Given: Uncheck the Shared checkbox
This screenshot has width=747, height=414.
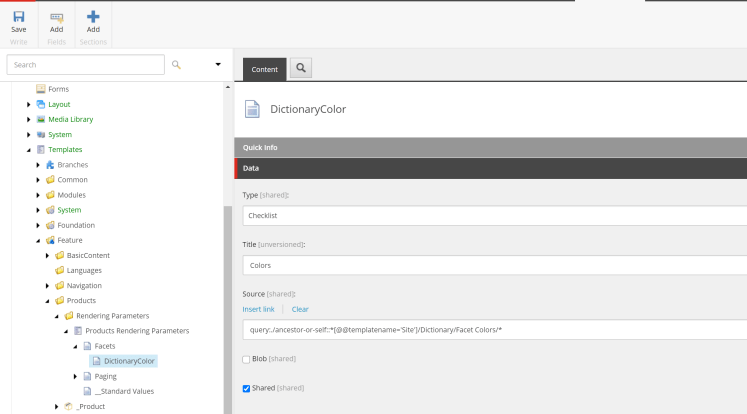Looking at the screenshot, I should (247, 388).
